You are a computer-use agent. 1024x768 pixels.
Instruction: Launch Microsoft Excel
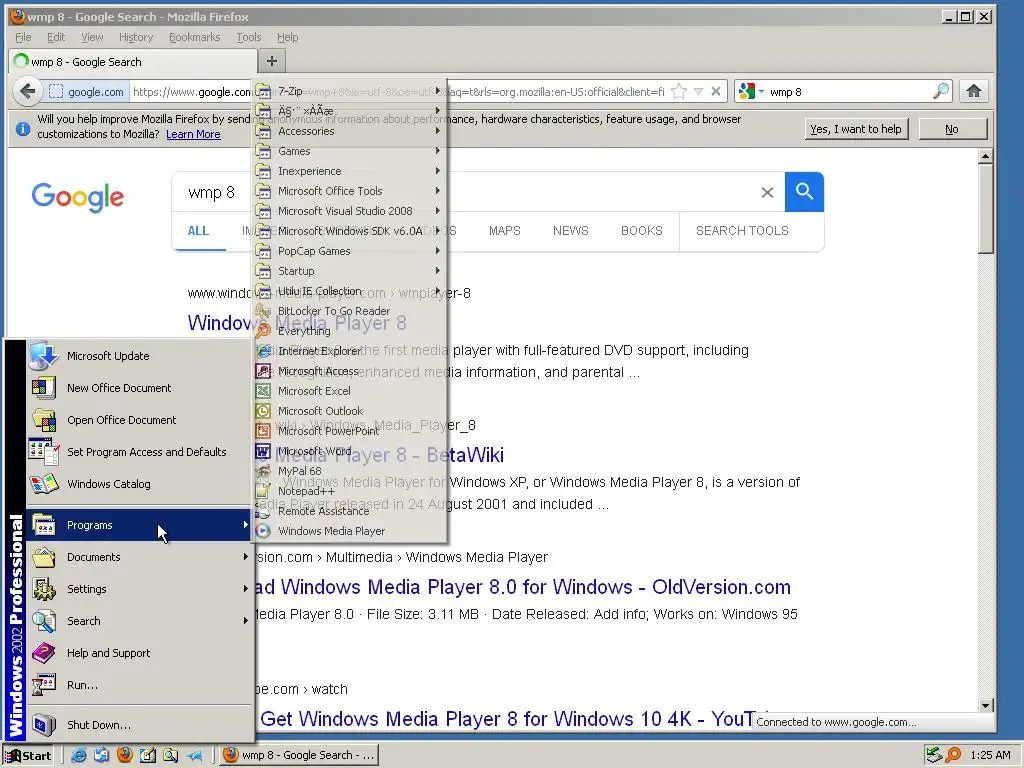[x=349, y=391]
